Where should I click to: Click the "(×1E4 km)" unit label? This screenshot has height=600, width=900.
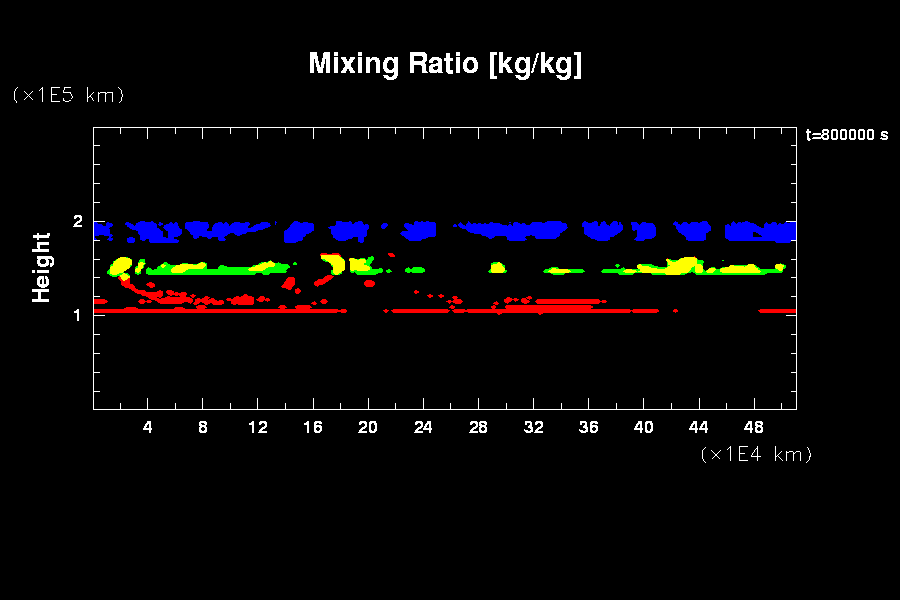(x=756, y=454)
